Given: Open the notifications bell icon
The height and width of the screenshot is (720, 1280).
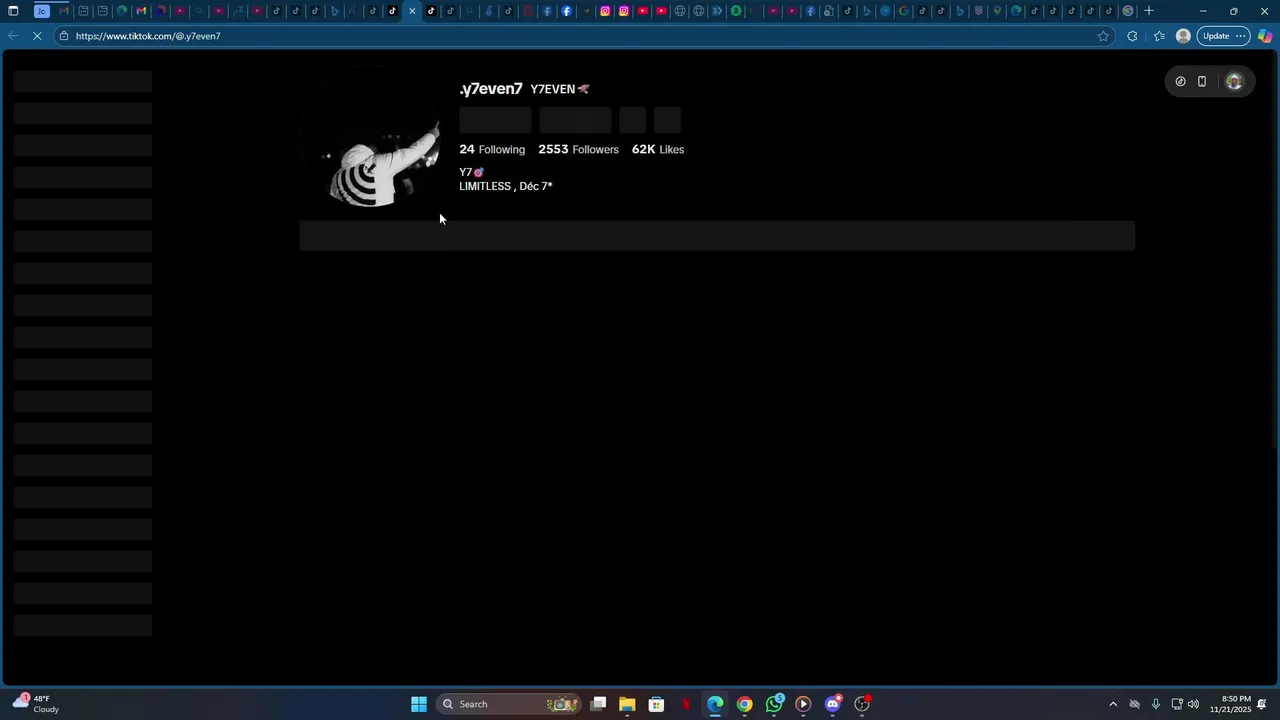Looking at the screenshot, I should [1263, 704].
